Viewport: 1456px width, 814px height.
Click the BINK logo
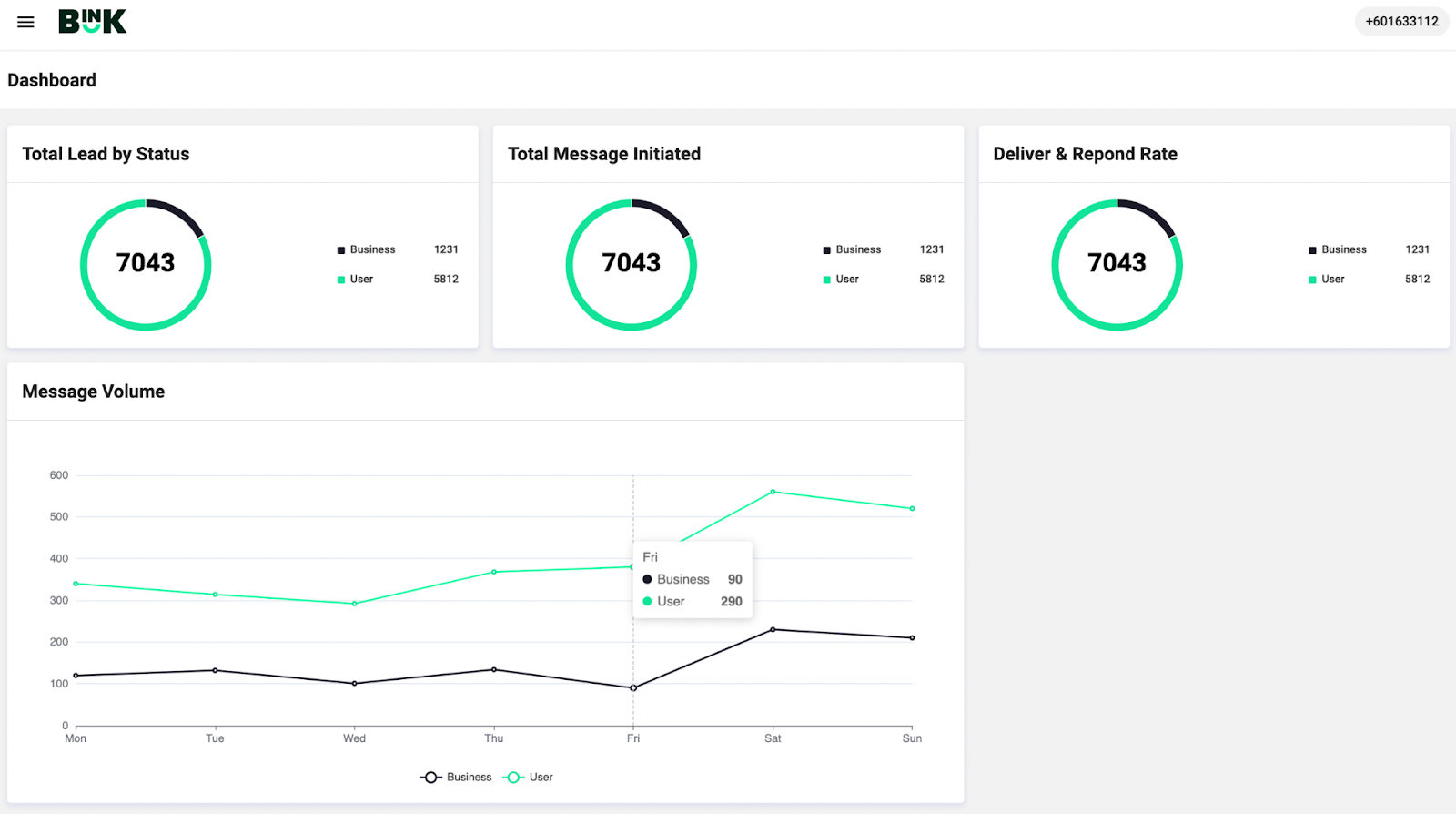click(92, 22)
